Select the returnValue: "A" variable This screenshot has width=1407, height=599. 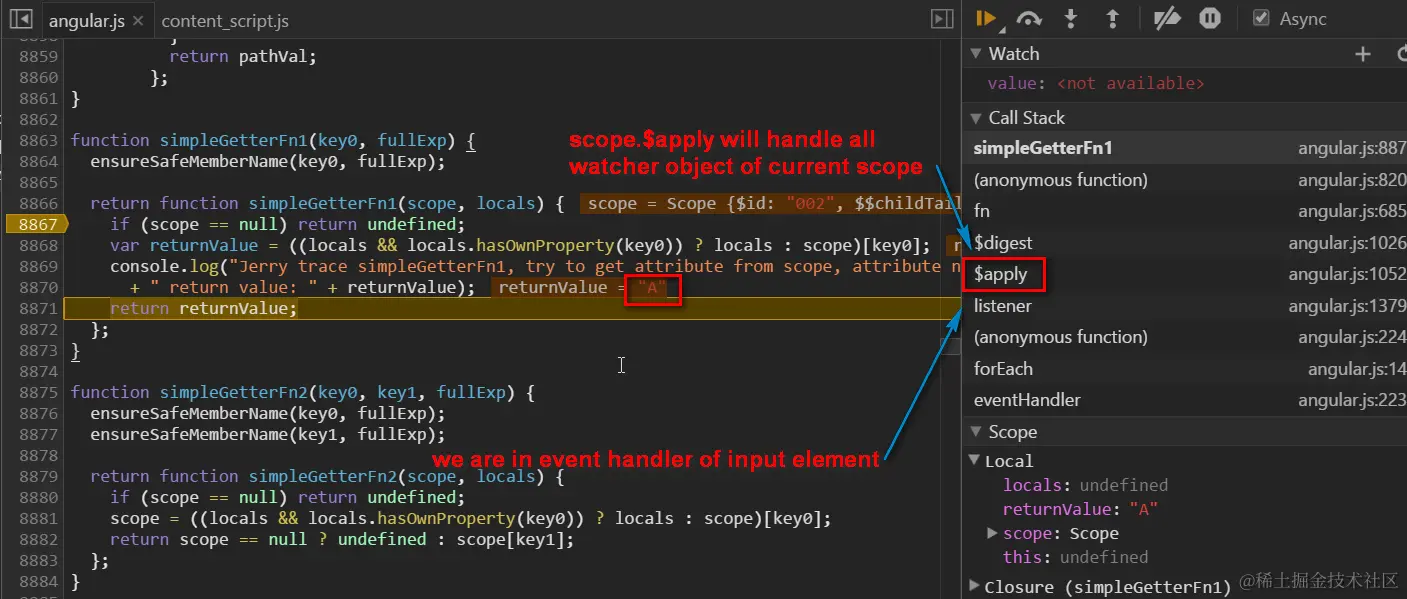pos(1080,509)
